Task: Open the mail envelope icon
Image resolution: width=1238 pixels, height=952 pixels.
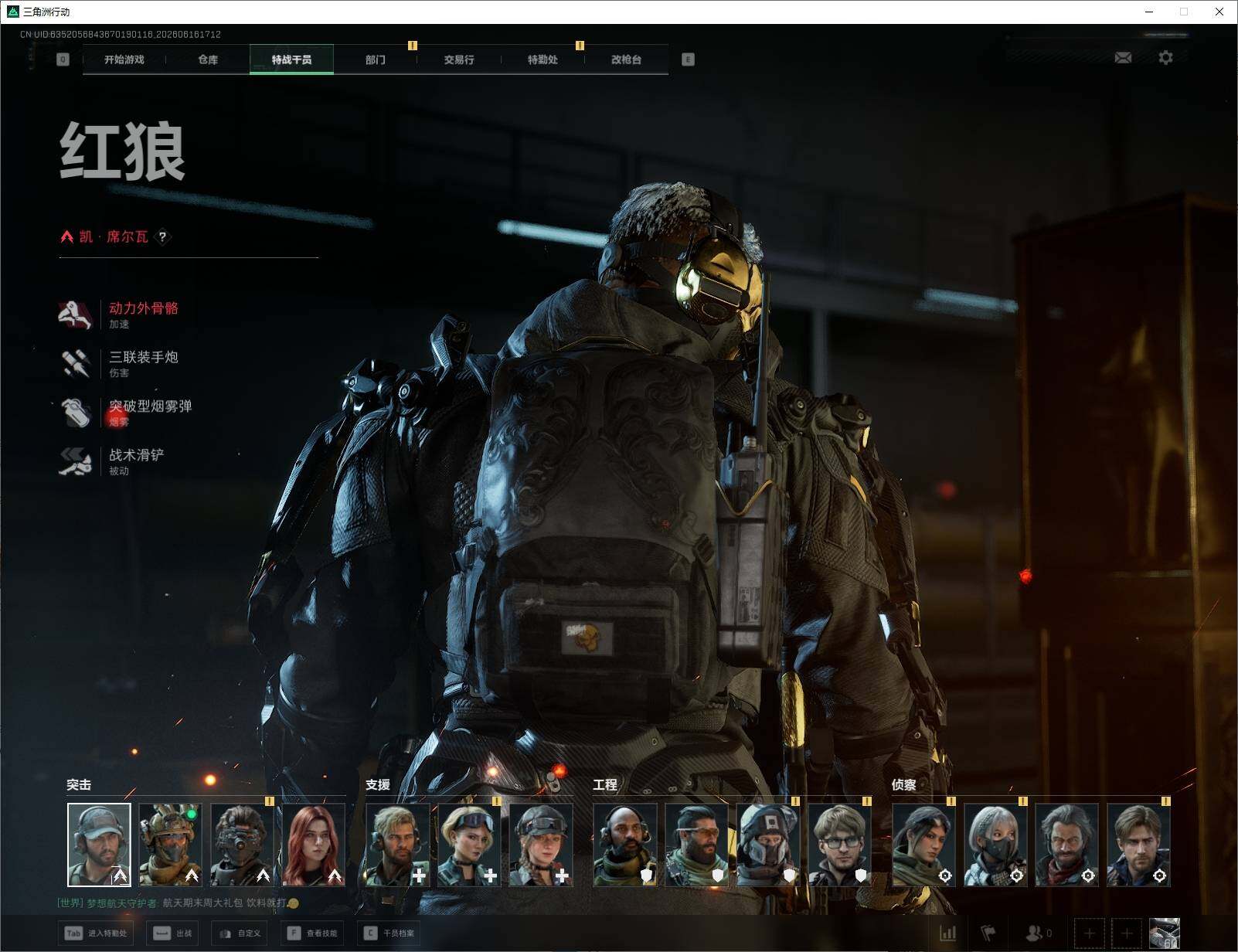Action: pyautogui.click(x=1123, y=58)
